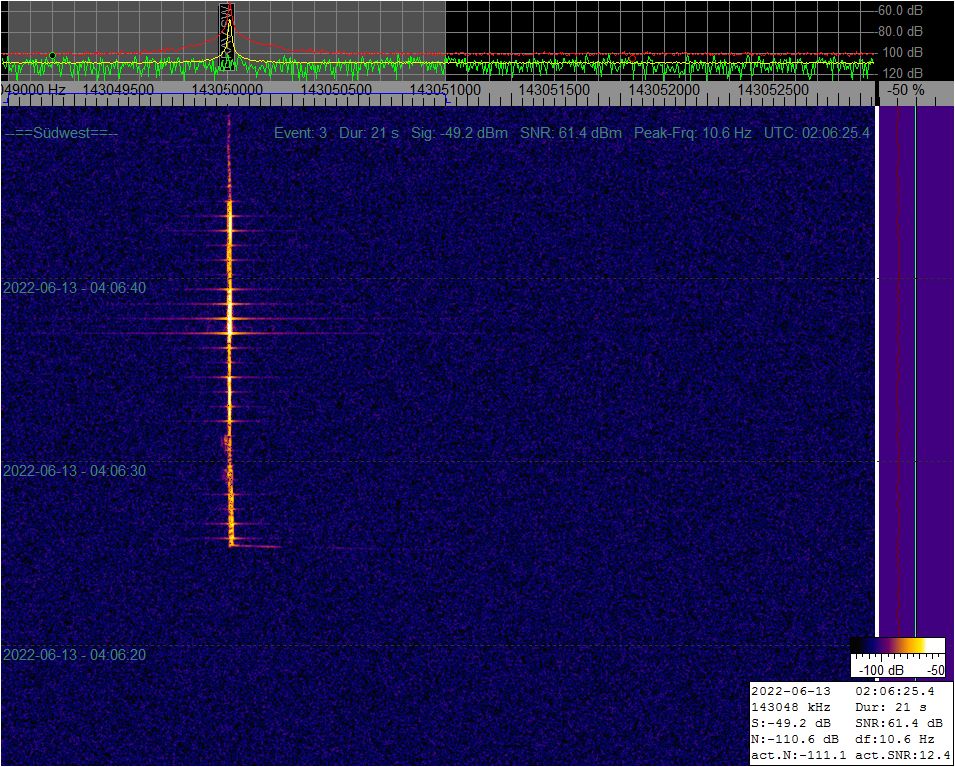The height and width of the screenshot is (767, 955).
Task: Click the green marker dot on spectrum trace
Action: pyautogui.click(x=52, y=55)
